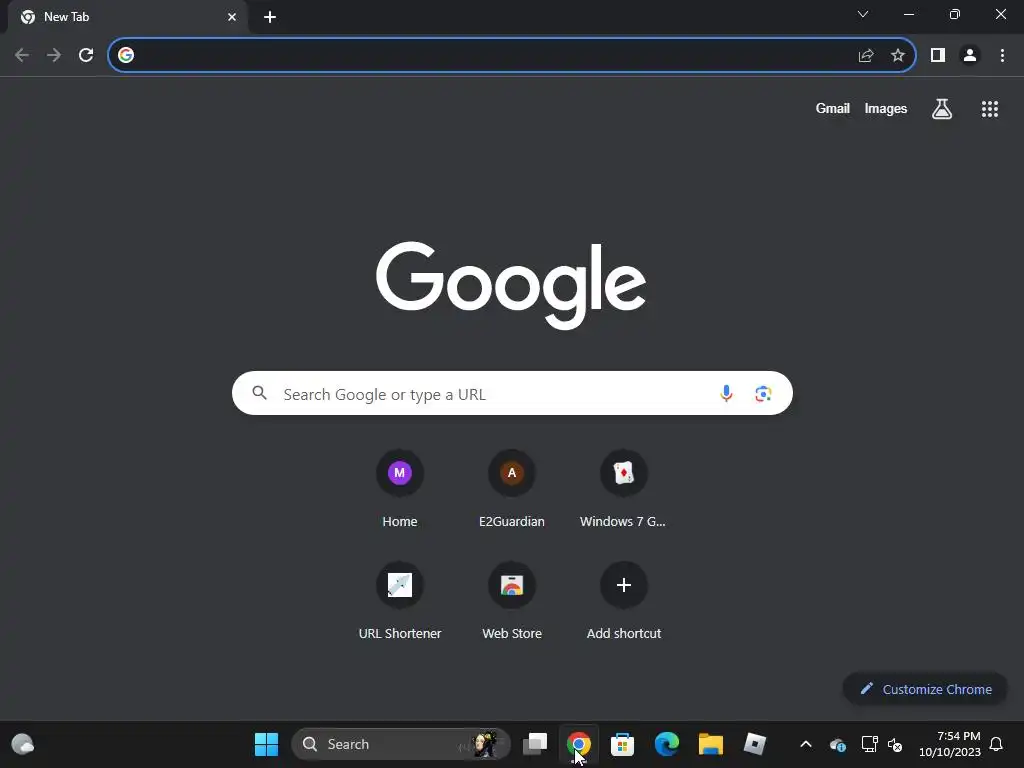Open network settings tray icon
1024x768 pixels.
click(869, 744)
